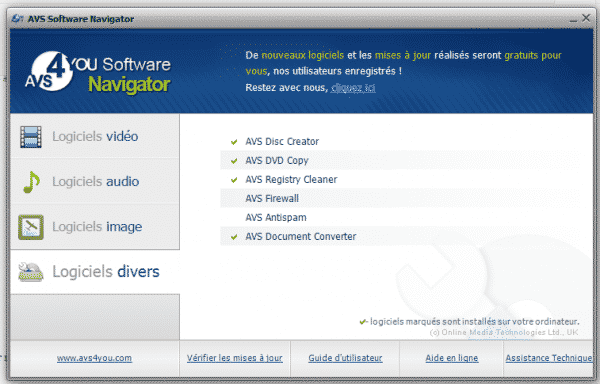Click the image software picture icon
This screenshot has height=384, width=600.
click(x=31, y=227)
